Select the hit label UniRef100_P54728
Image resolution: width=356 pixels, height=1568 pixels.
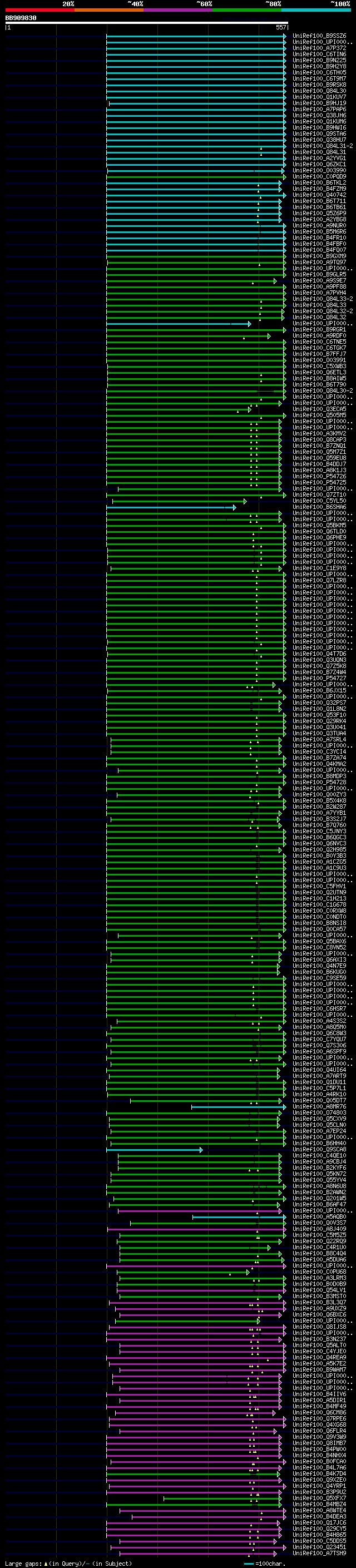pyautogui.click(x=319, y=783)
